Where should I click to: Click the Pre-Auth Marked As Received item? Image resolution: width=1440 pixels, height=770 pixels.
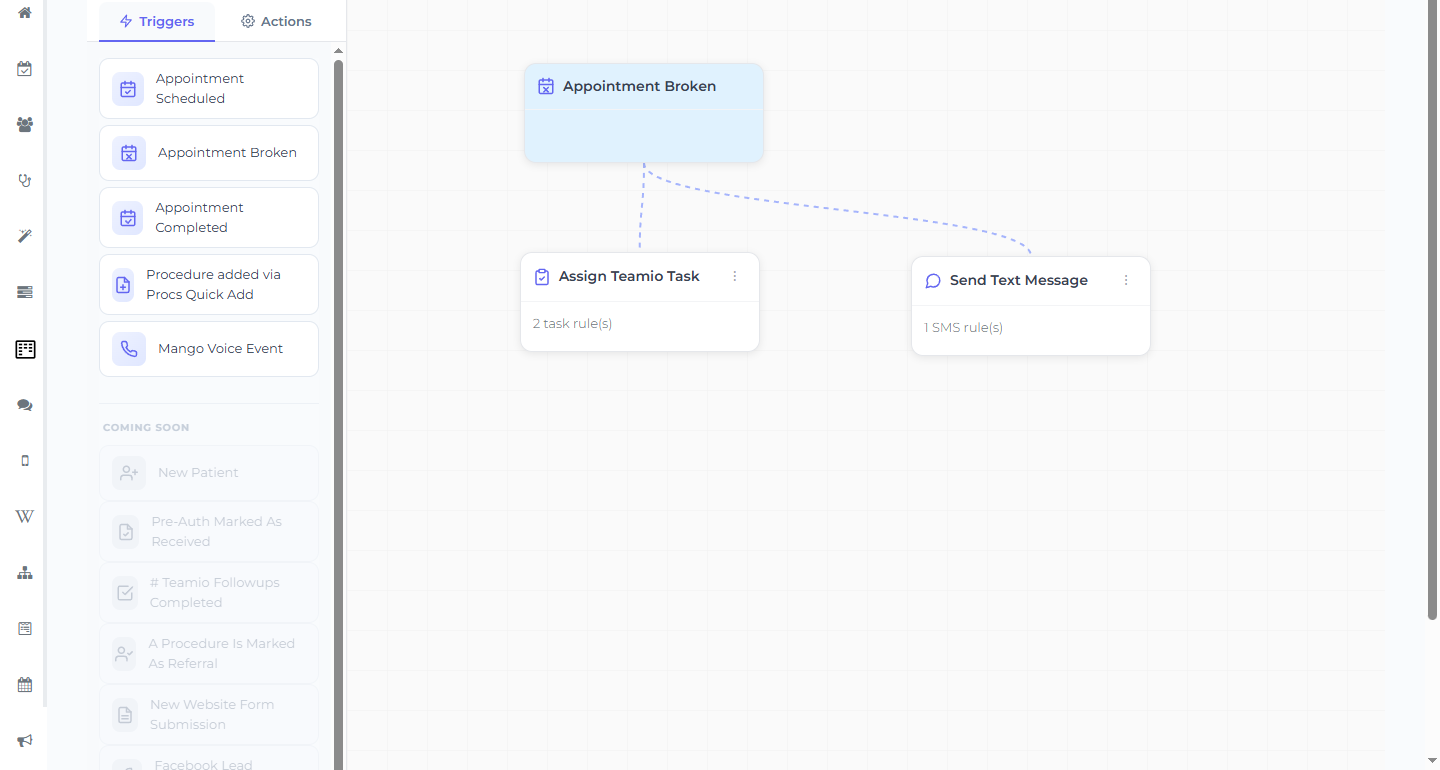209,532
